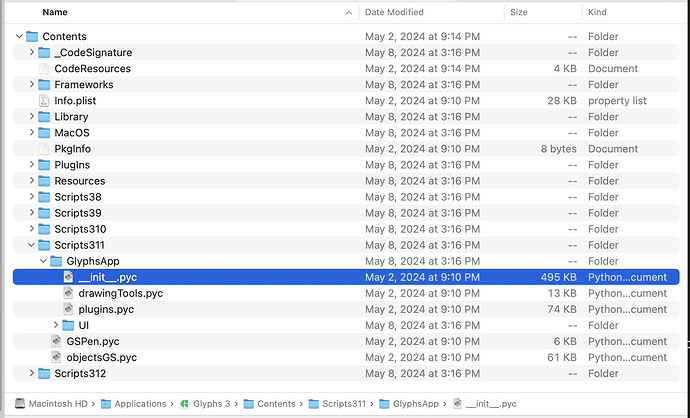
Task: Sort by the Size column header
Action: coord(520,13)
